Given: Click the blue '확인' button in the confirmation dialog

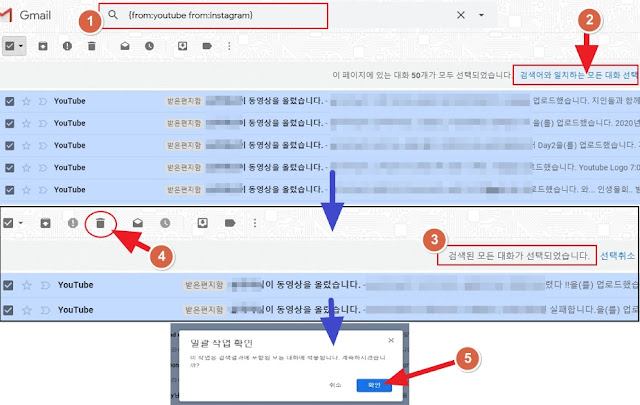Looking at the screenshot, I should pos(374,385).
